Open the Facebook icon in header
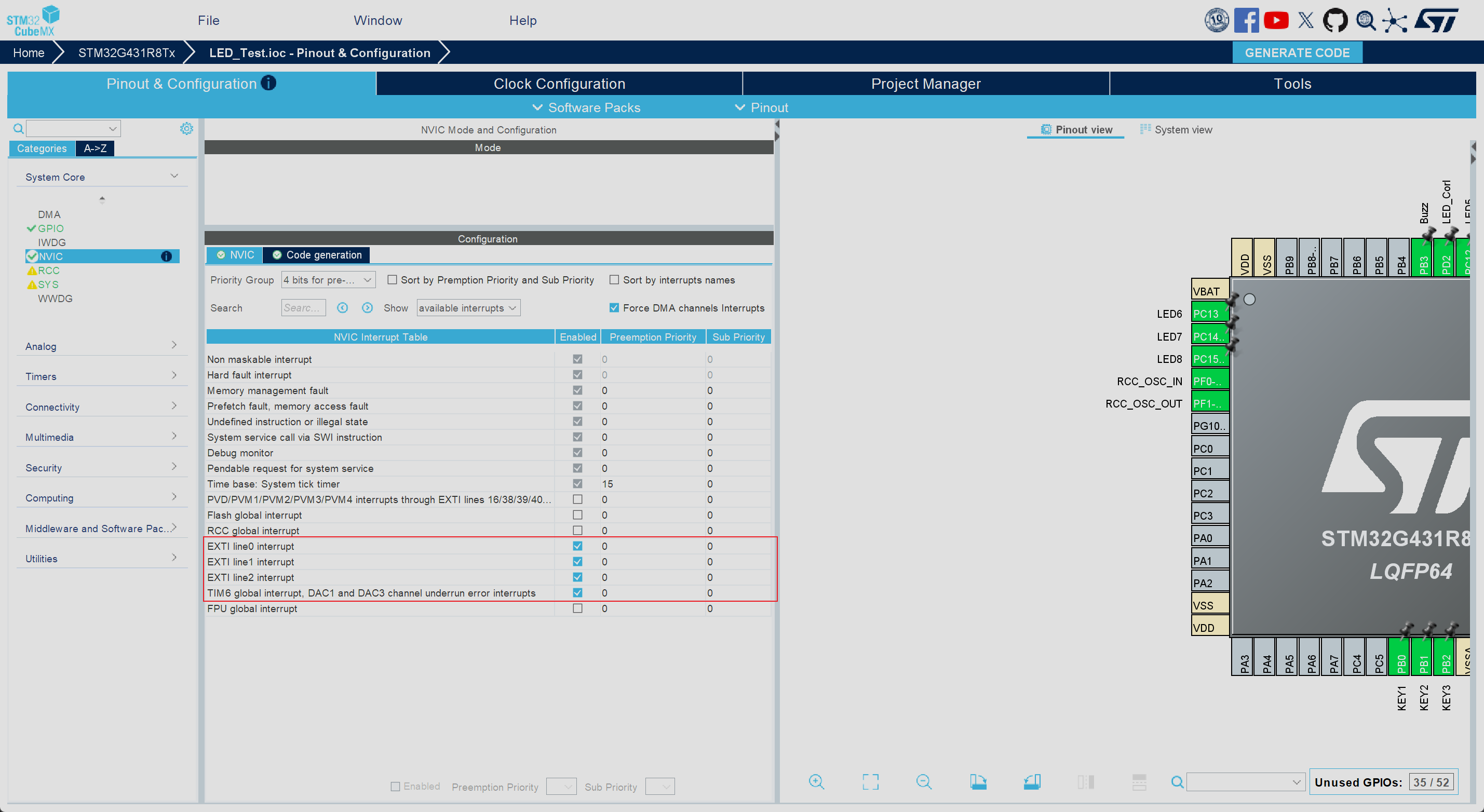This screenshot has width=1484, height=812. coord(1246,21)
